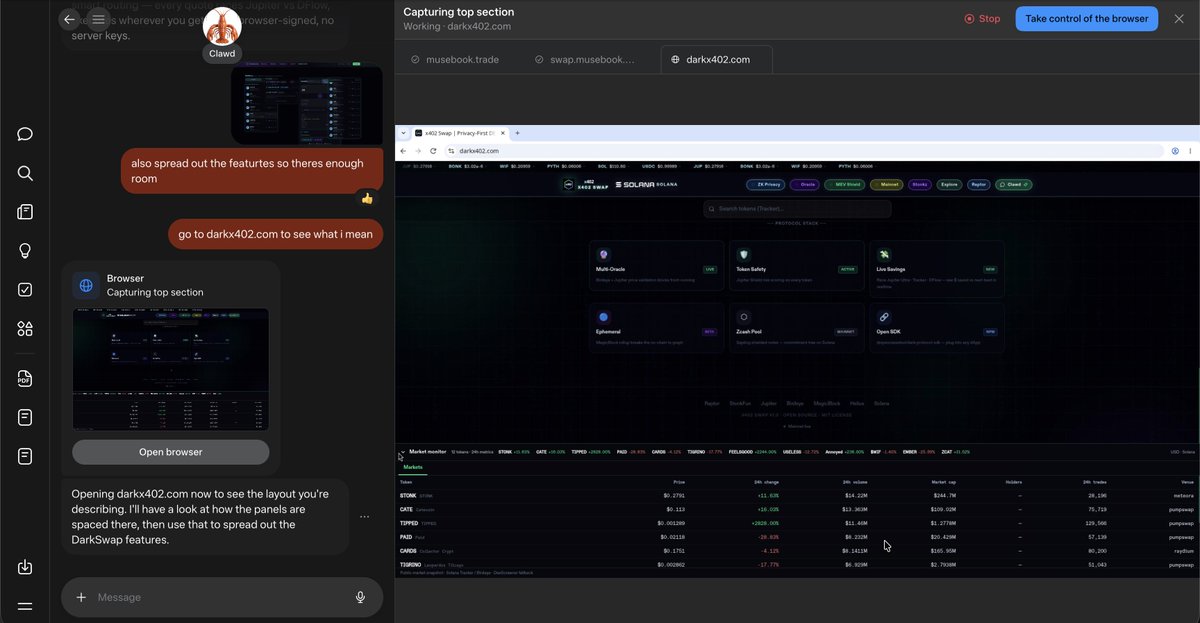Viewport: 1200px width, 623px height.
Task: Collapse the Market monitor panel chevron
Action: (401, 452)
